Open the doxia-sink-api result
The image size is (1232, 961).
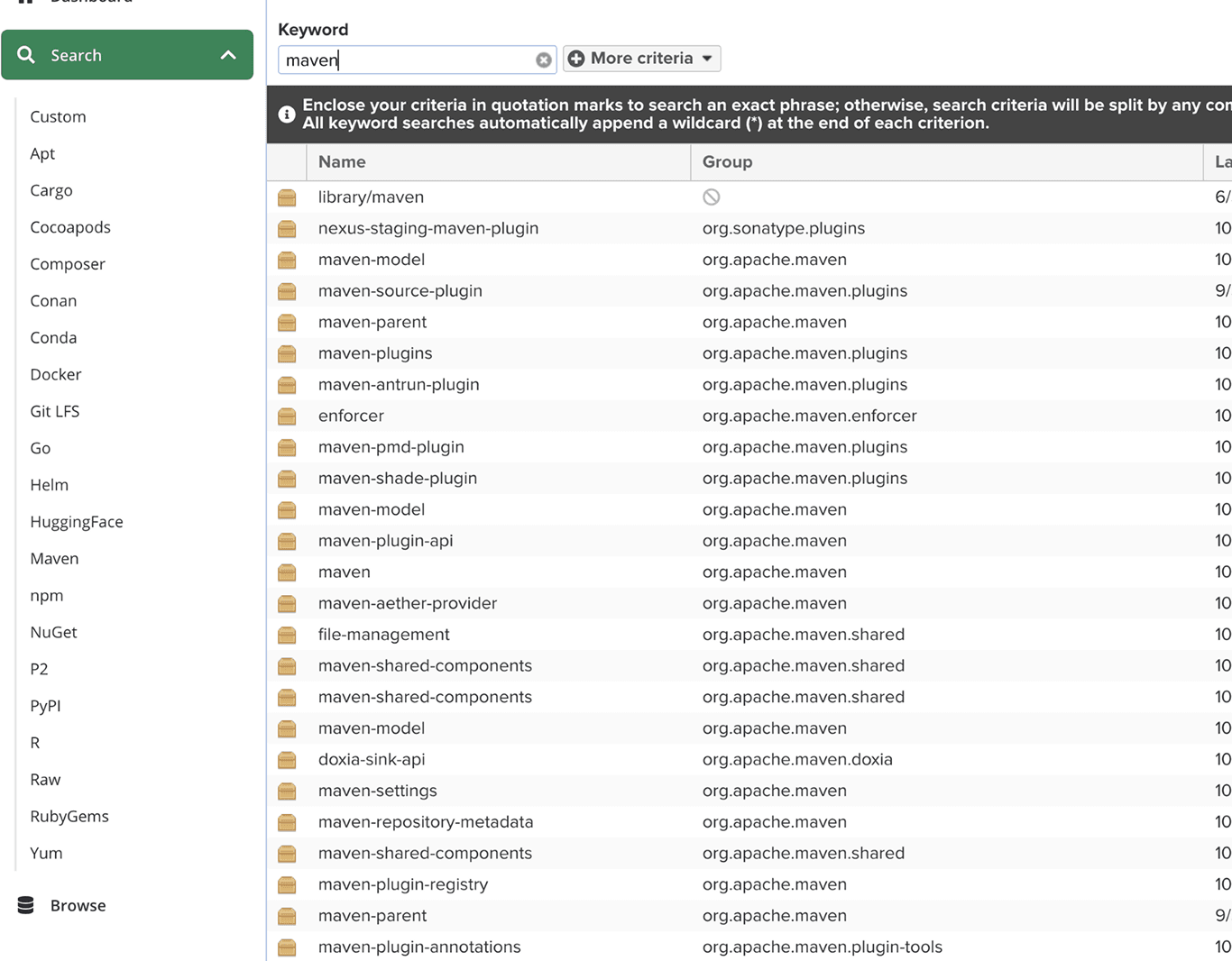coord(372,759)
